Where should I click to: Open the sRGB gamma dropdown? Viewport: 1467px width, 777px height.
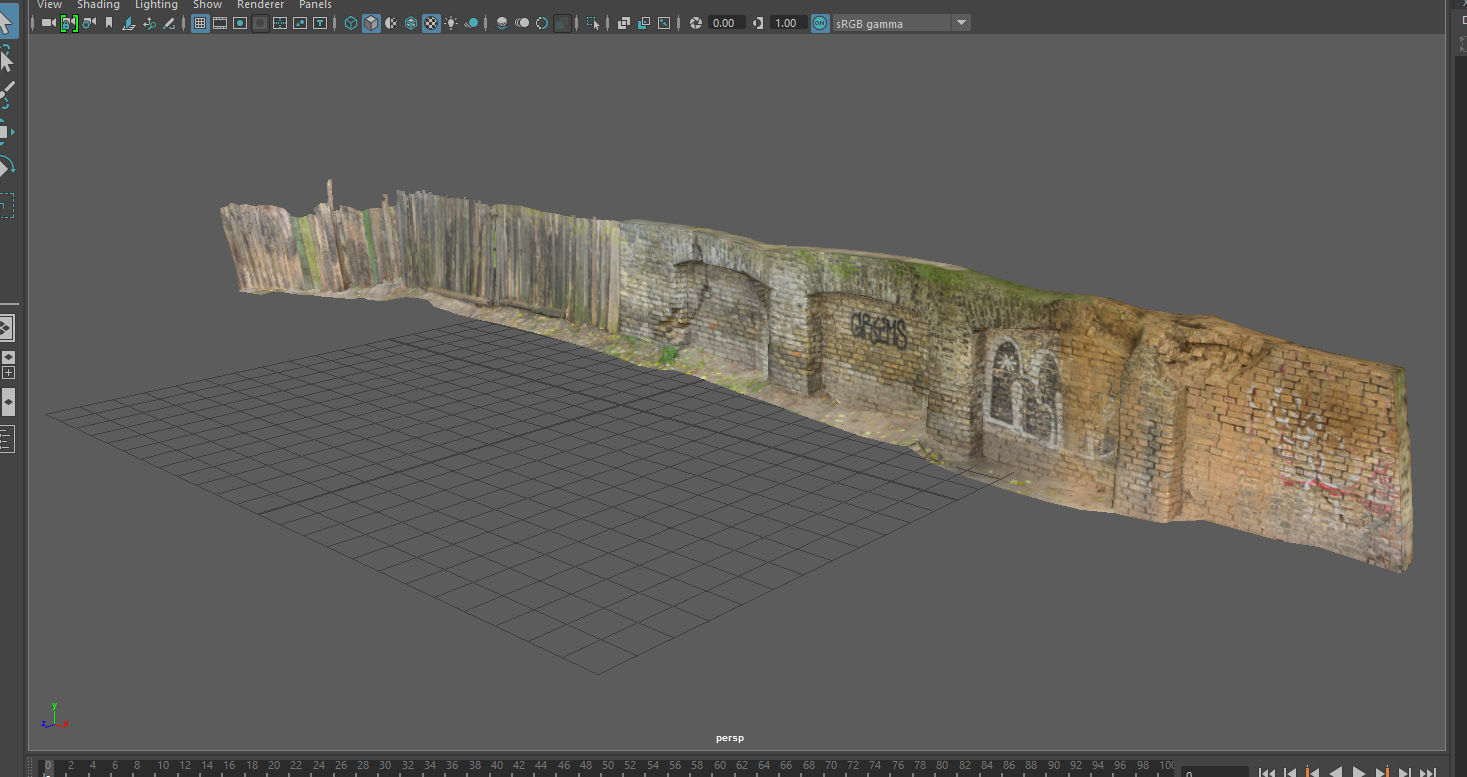[x=901, y=23]
